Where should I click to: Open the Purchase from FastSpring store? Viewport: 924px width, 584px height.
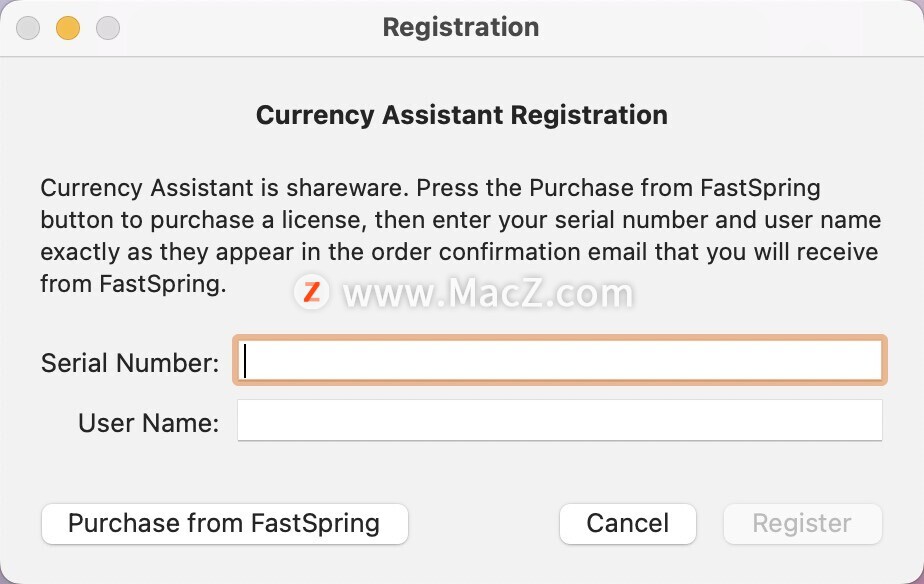coord(225,523)
